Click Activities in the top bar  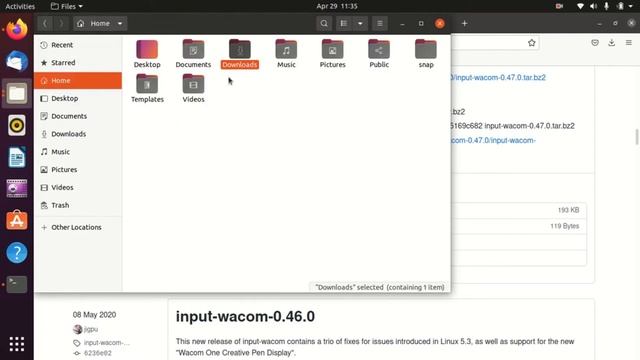pos(20,6)
